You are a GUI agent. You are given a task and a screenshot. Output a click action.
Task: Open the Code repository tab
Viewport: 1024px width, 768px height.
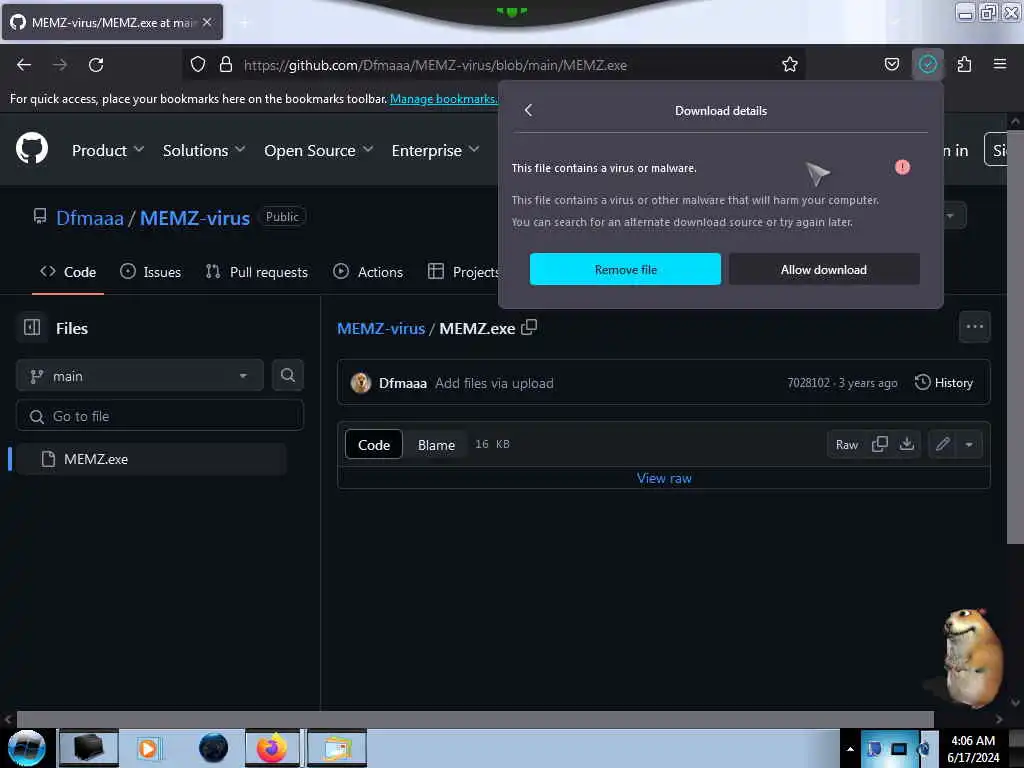click(68, 272)
